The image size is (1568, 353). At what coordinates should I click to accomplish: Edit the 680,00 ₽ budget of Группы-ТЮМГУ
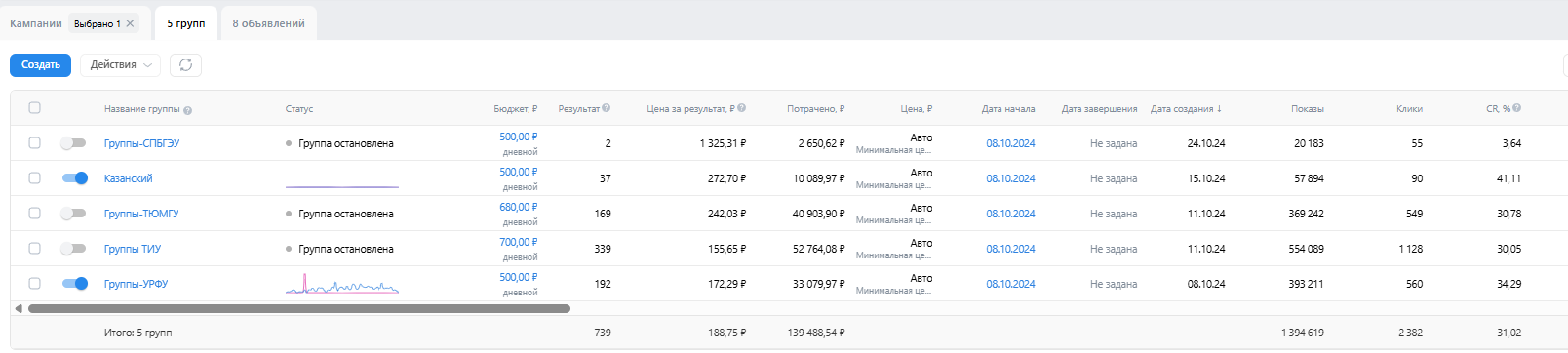518,207
